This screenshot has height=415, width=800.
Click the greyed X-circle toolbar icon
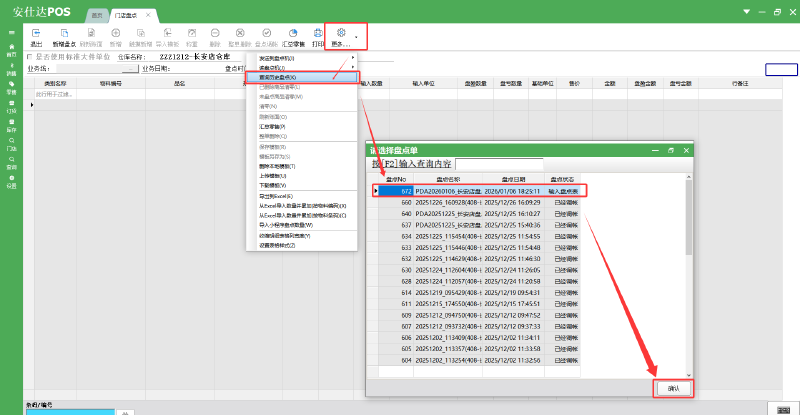240,33
